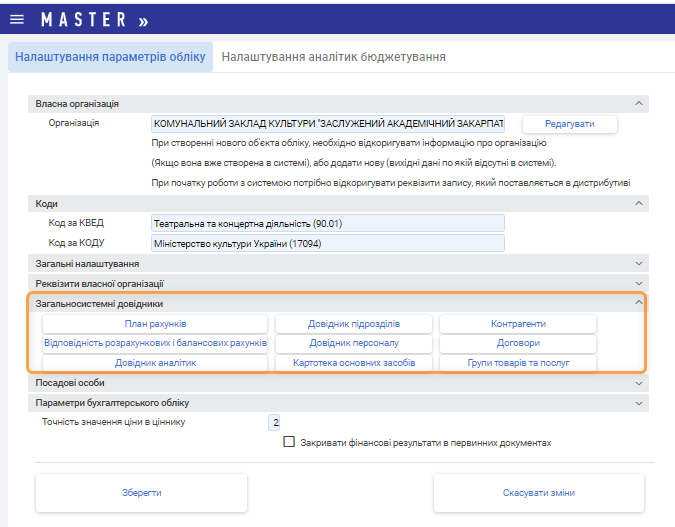Switch to Налаштування аналітик бюджетування tab
Image resolution: width=675 pixels, height=527 pixels.
[333, 57]
